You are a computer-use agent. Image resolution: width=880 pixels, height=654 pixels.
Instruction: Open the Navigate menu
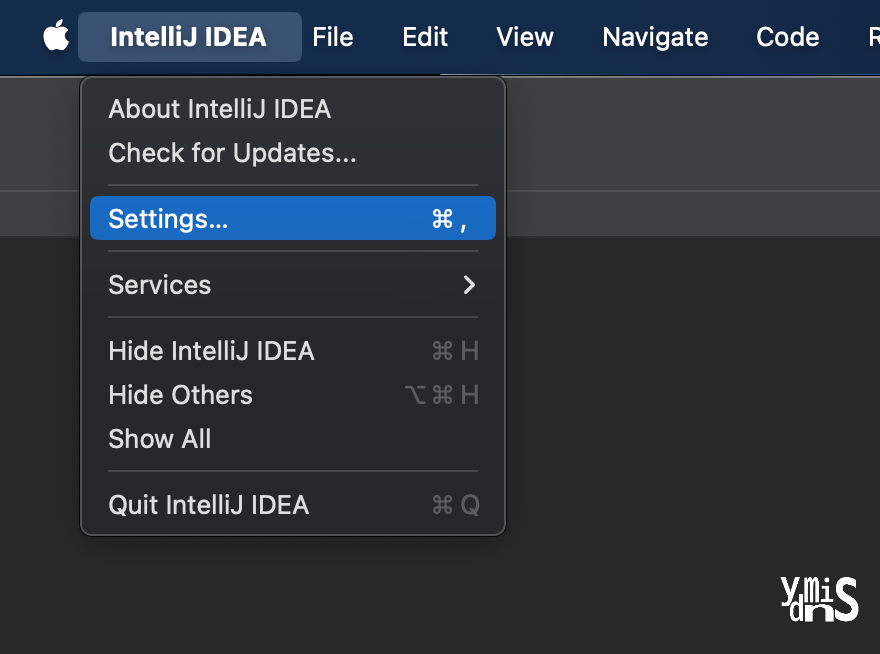point(655,37)
